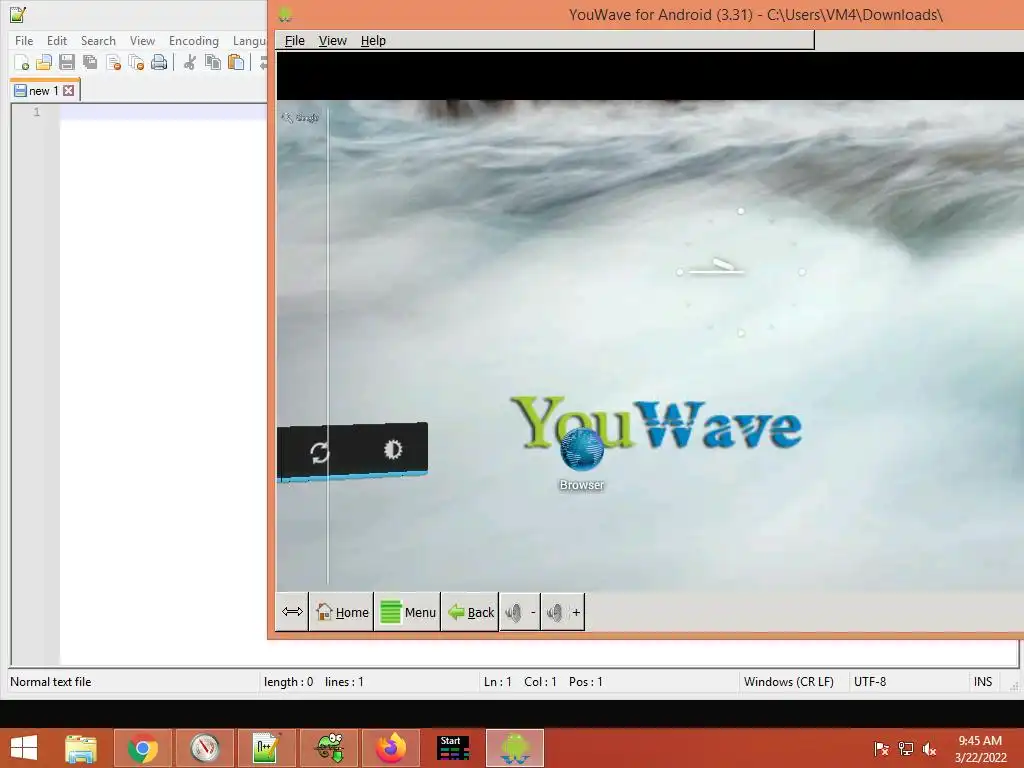Image resolution: width=1024 pixels, height=768 pixels.
Task: Print using the Notepad++ printer icon
Action: pos(159,63)
